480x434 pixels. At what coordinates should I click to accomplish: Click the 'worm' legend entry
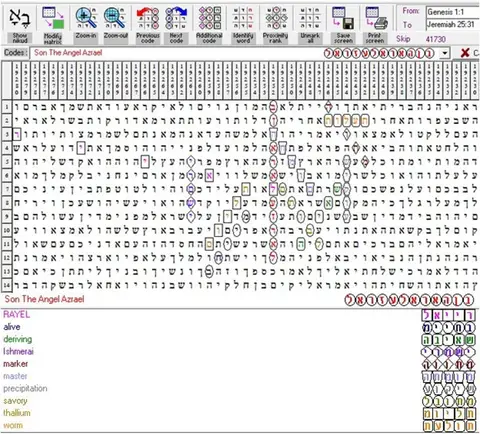[x=13, y=425]
